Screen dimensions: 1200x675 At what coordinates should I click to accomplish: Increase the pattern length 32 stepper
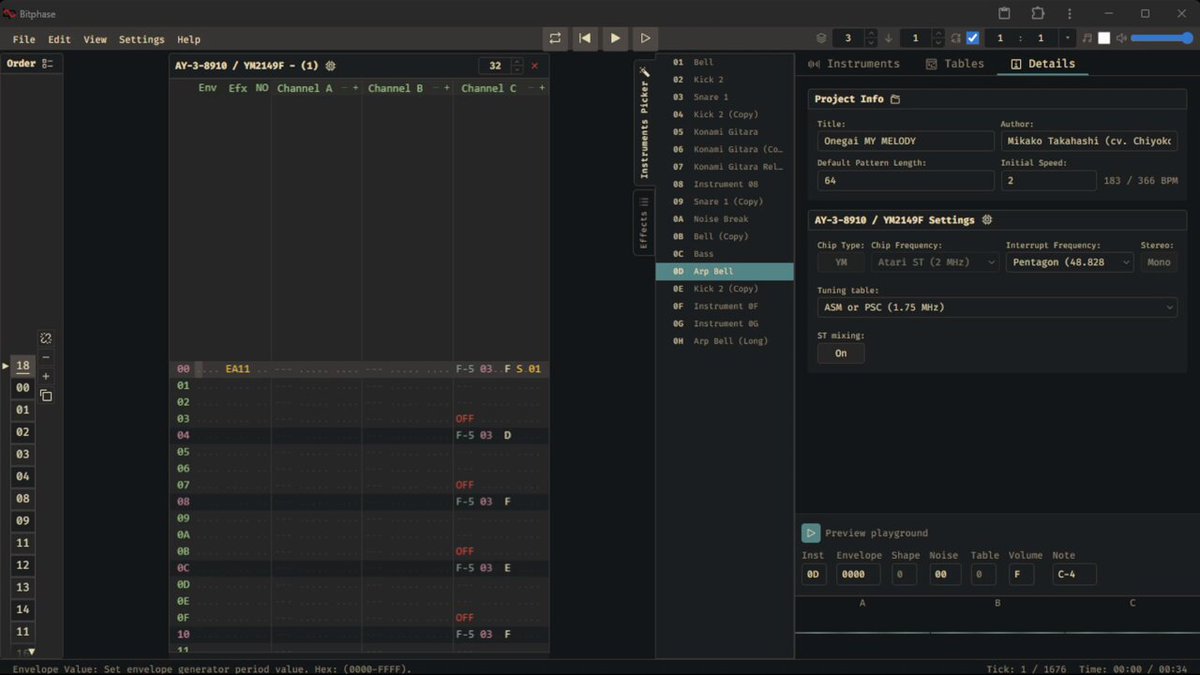[517, 61]
